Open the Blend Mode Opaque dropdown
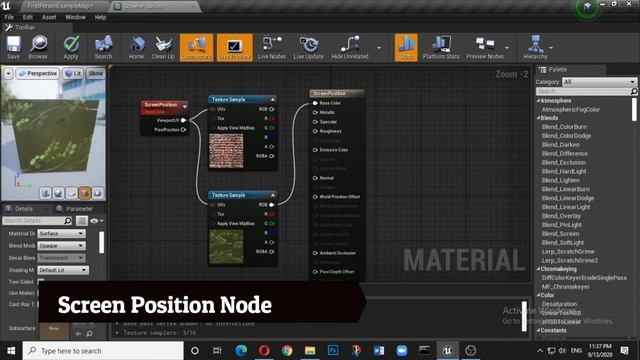Image resolution: width=640 pixels, height=360 pixels. 61,246
